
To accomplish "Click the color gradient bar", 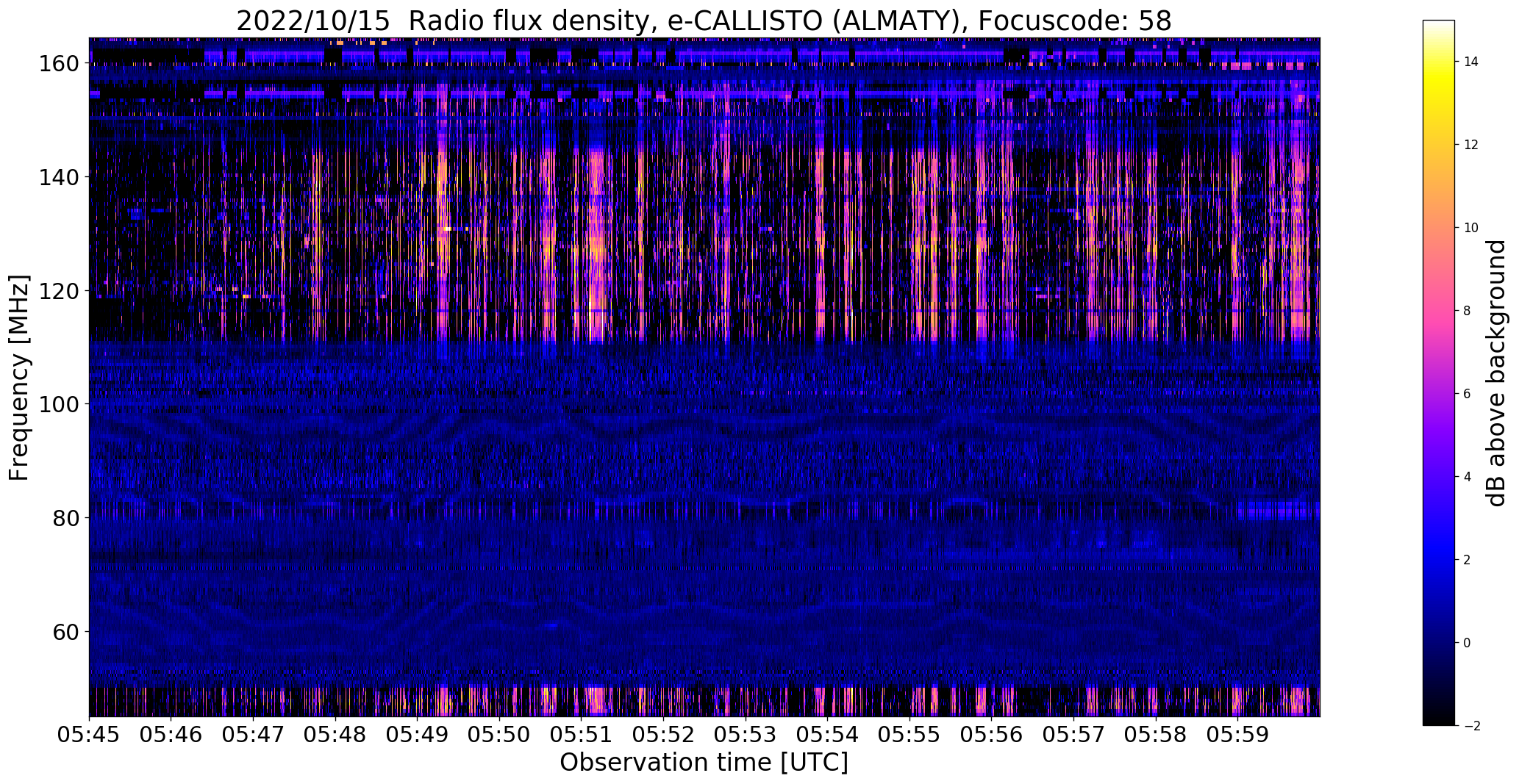I will (1438, 373).
